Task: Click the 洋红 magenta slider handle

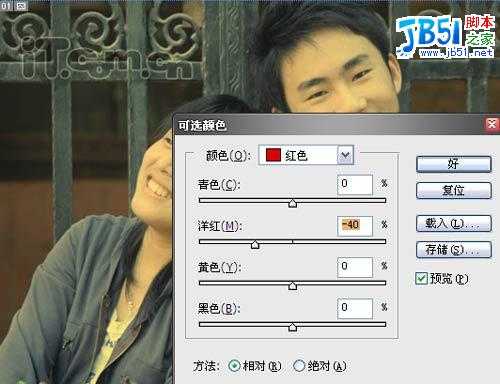Action: click(255, 245)
